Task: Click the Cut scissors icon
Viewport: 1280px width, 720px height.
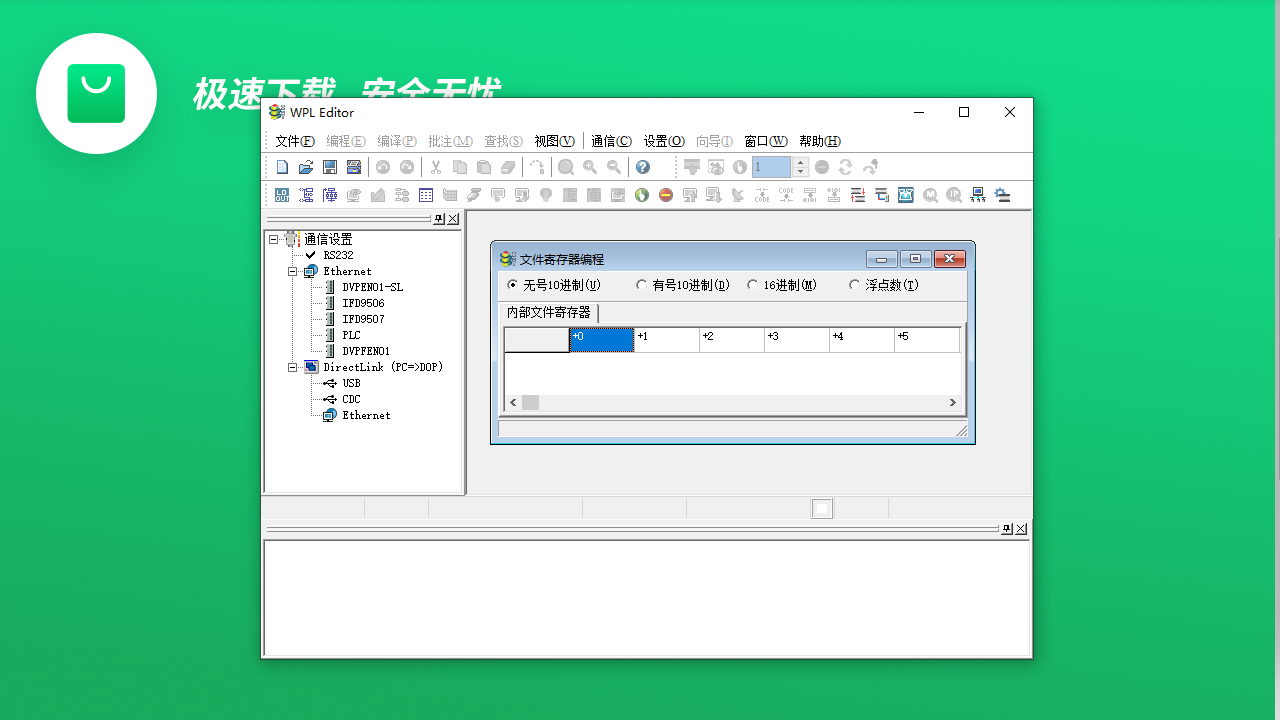Action: click(x=436, y=167)
